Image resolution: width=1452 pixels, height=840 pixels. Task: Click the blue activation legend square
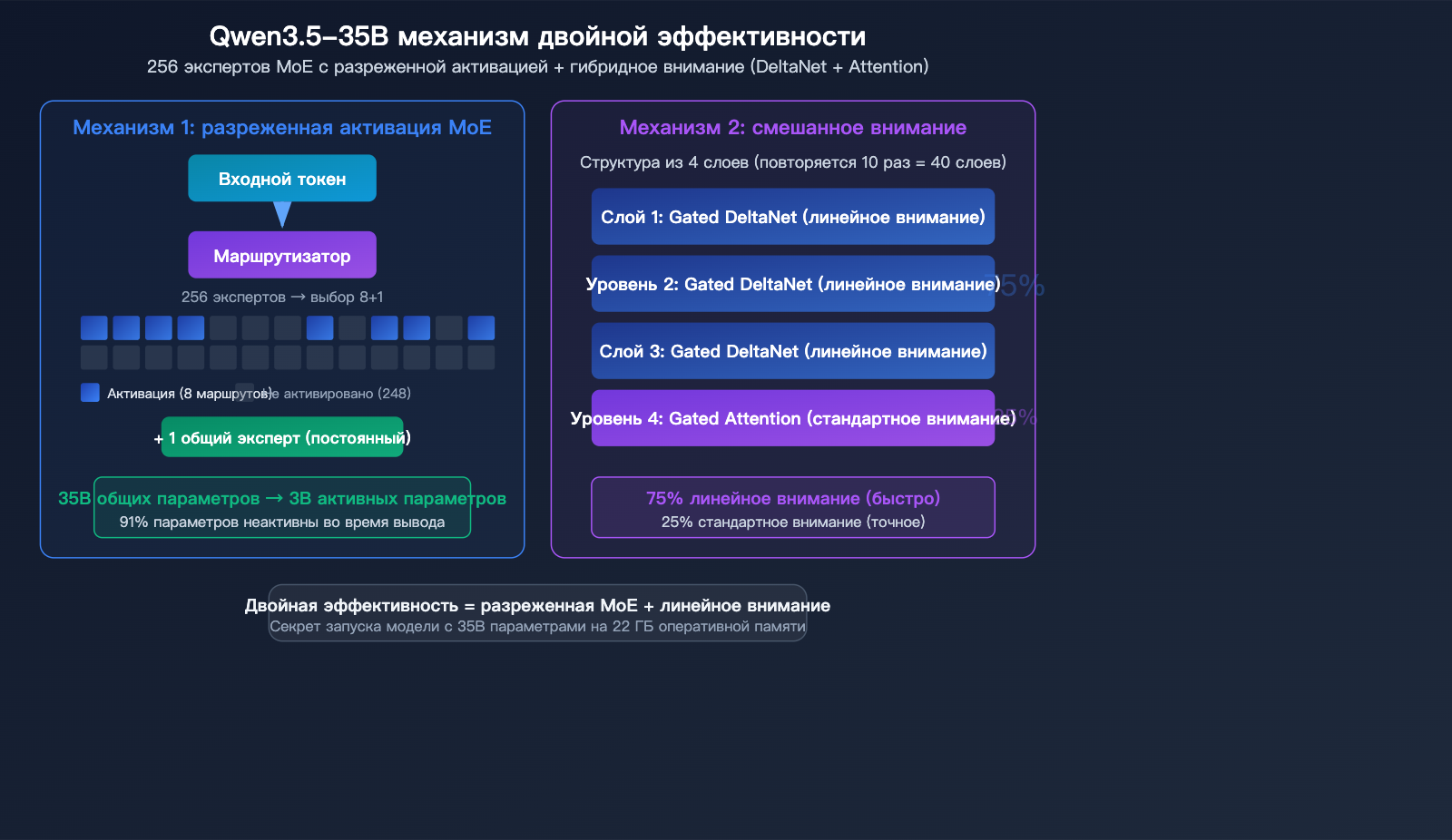pos(90,392)
